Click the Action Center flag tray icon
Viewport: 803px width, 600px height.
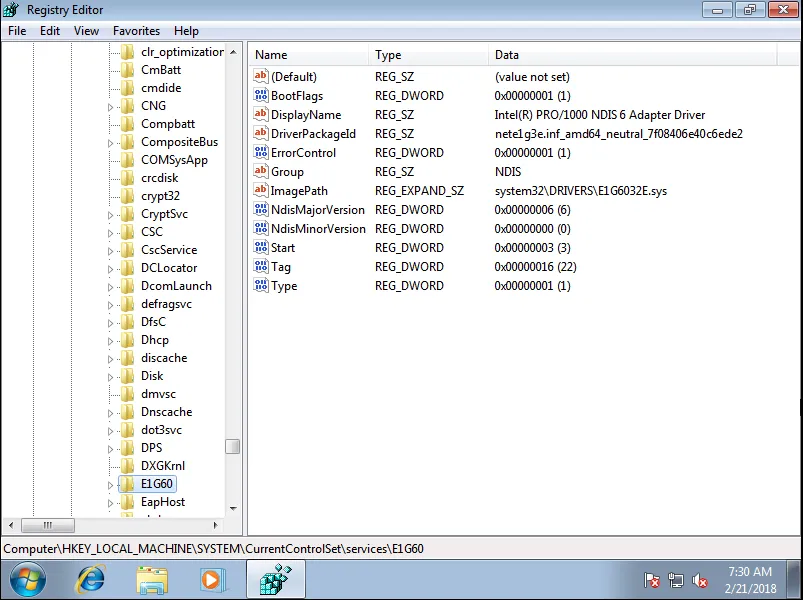(651, 581)
